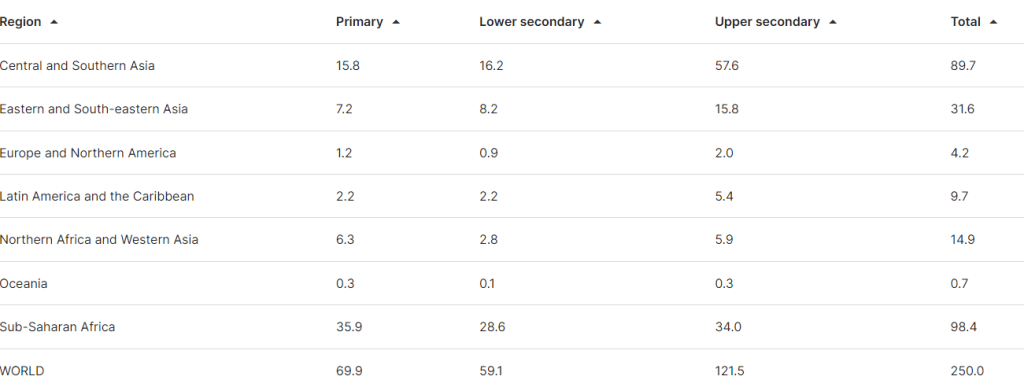This screenshot has width=1024, height=391.
Task: Sort by Lower secondary header text
Action: click(532, 22)
